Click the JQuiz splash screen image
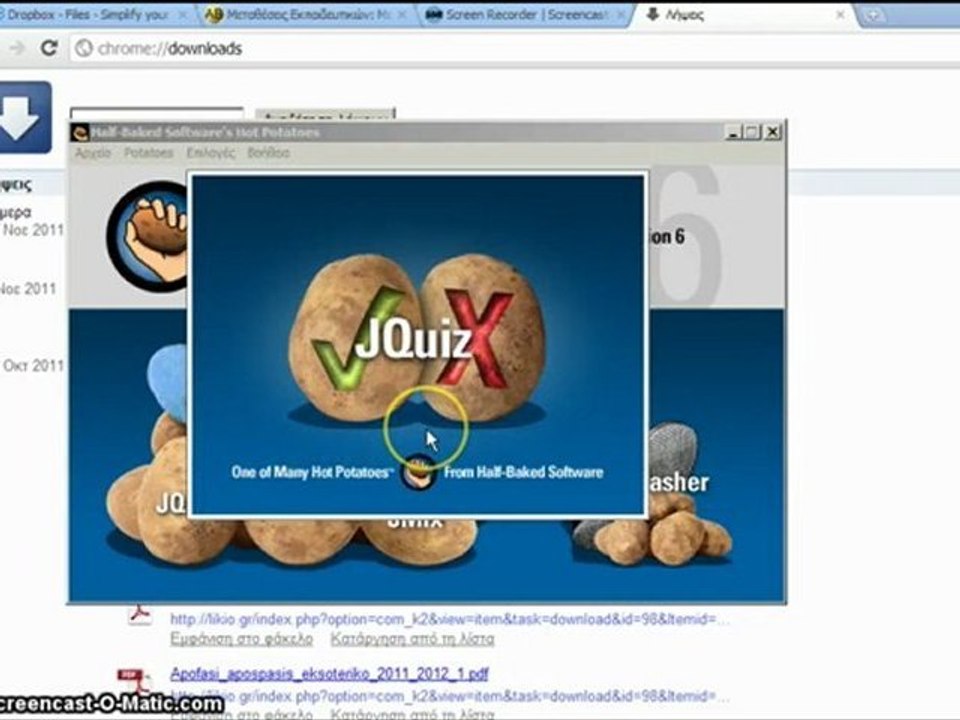960x720 pixels. coord(418,346)
